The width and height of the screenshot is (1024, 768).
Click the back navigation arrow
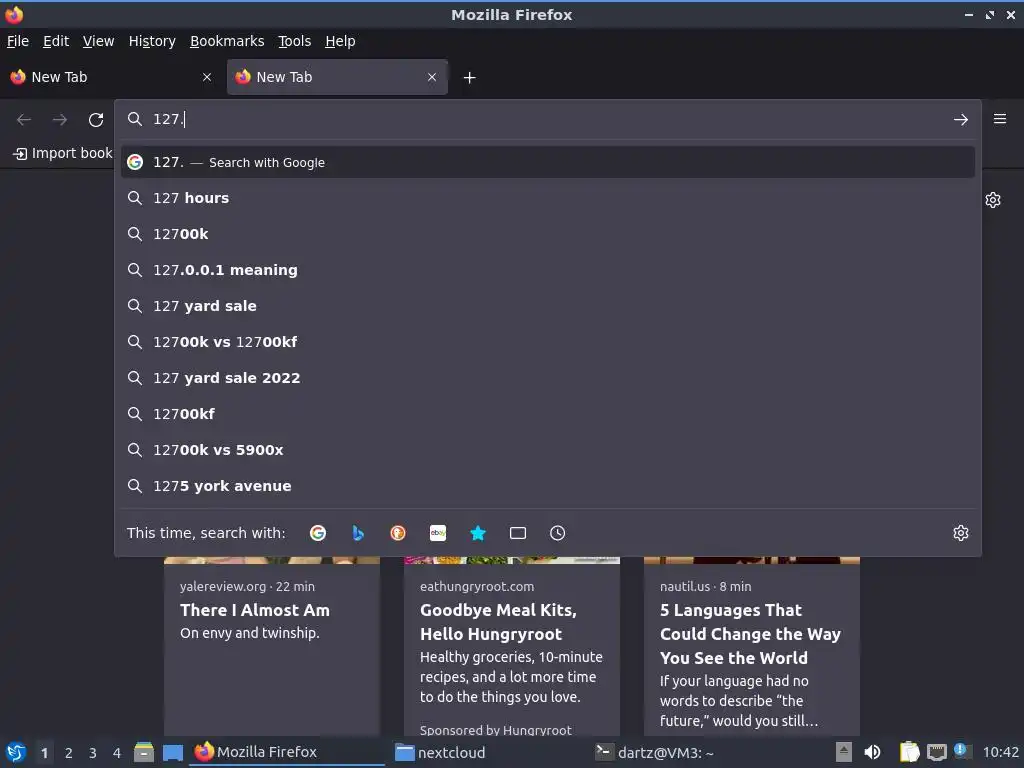(24, 120)
